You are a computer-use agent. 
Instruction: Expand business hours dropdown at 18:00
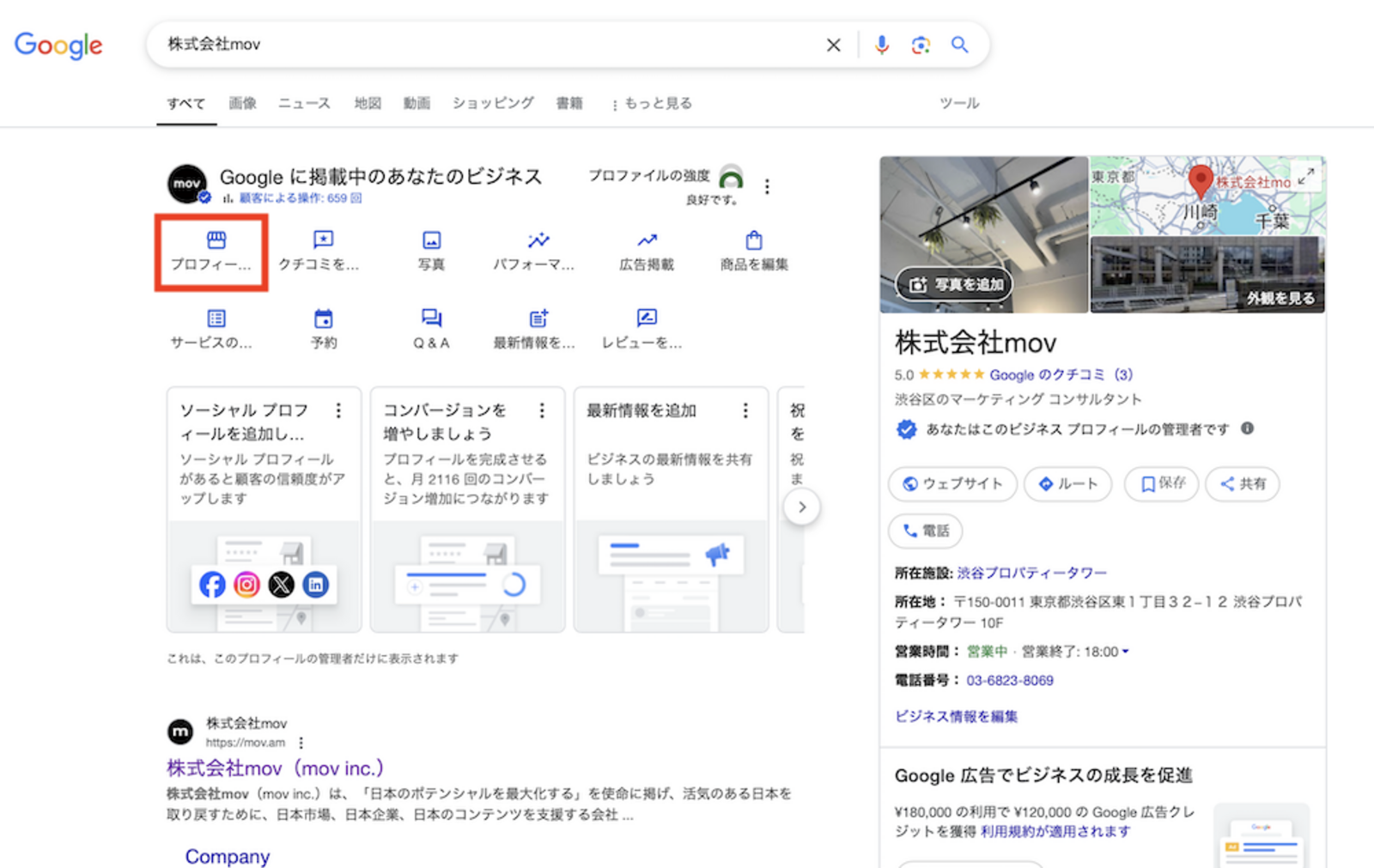point(1125,652)
